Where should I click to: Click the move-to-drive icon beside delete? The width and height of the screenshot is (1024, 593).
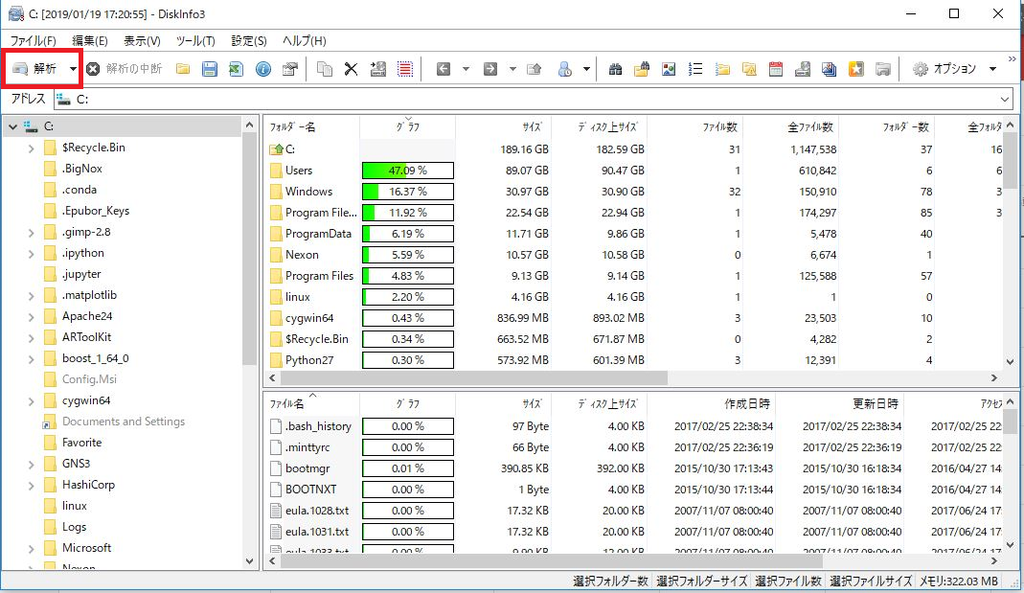pos(378,69)
